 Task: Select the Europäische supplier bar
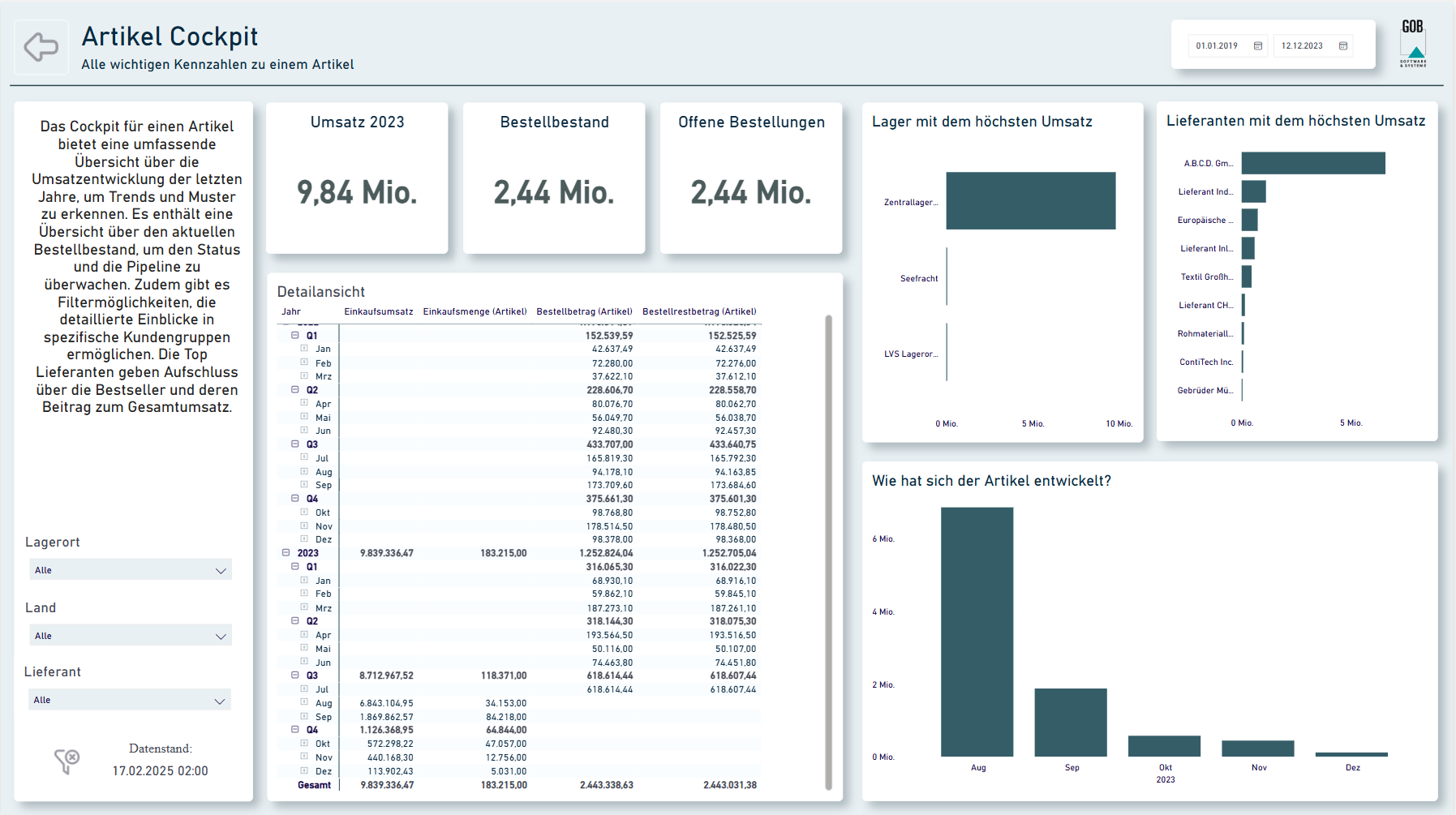(1250, 220)
